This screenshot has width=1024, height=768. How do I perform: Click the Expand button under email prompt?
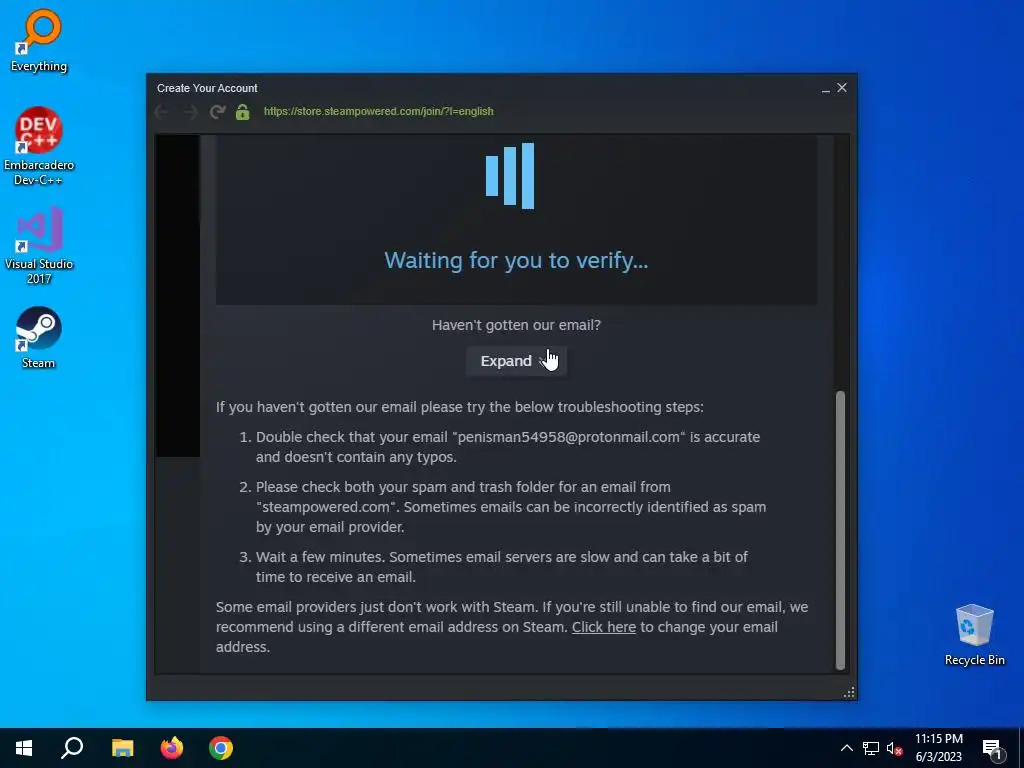516,361
